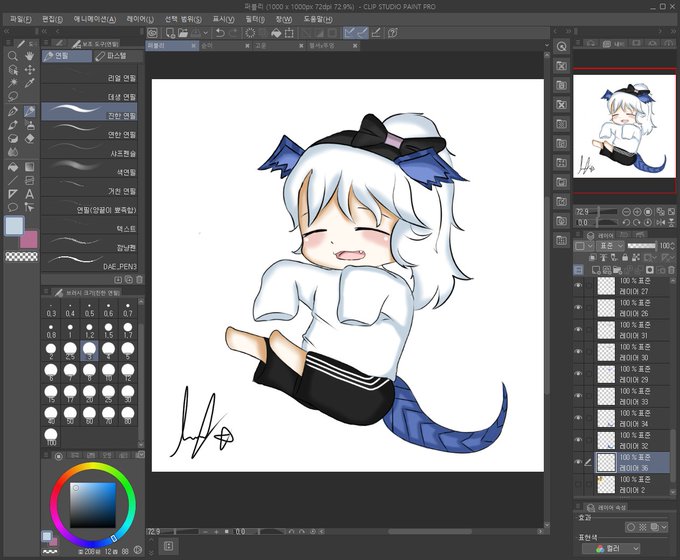680x560 pixels.
Task: Open the 필터(I) menu
Action: [255, 19]
